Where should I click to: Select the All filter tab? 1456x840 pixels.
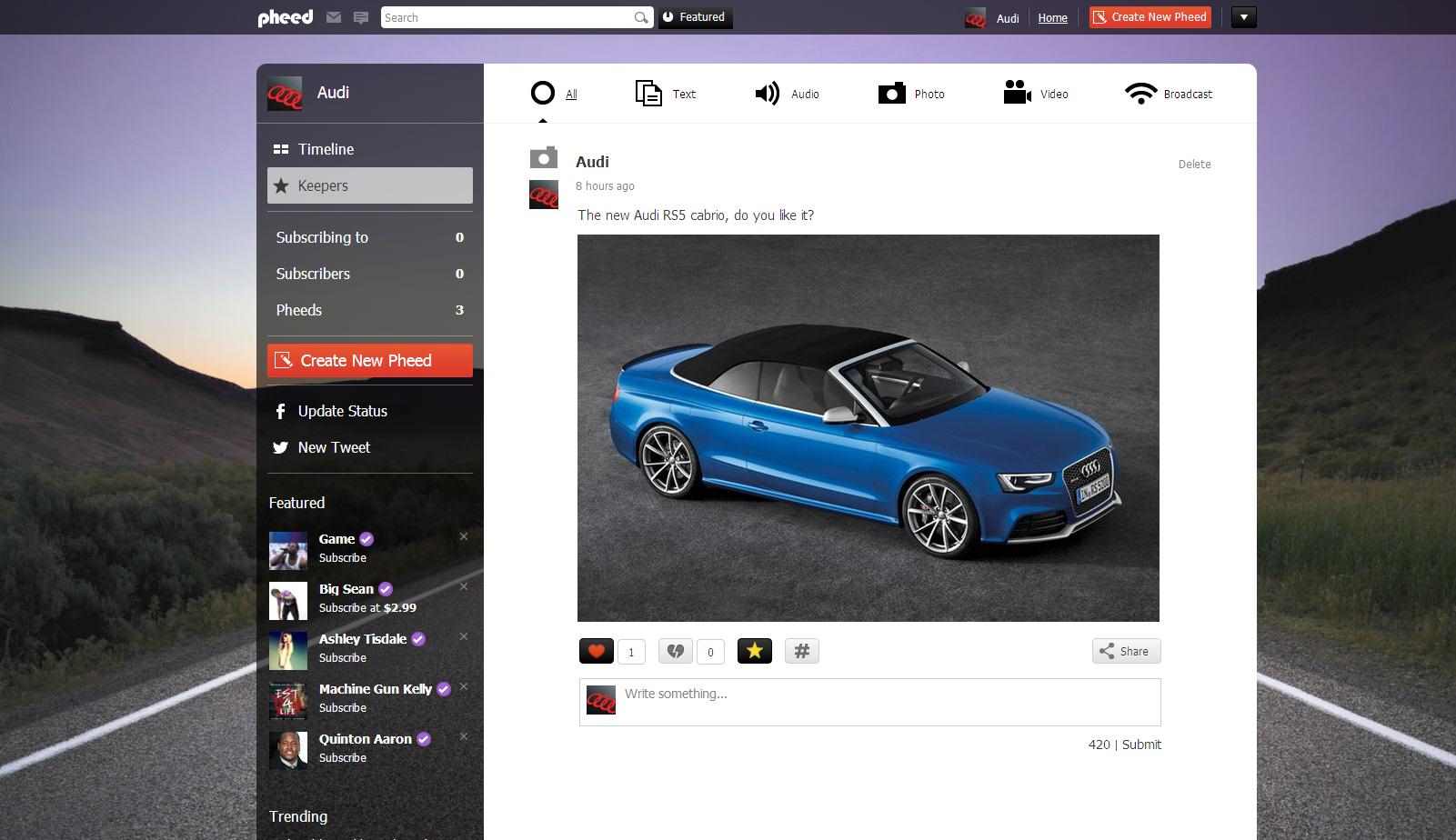click(x=554, y=94)
